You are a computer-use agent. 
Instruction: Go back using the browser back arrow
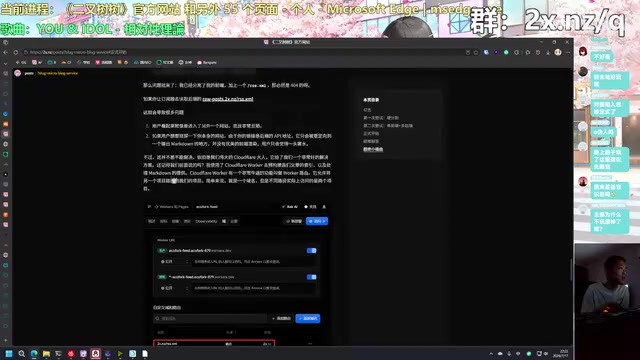[x=6, y=52]
